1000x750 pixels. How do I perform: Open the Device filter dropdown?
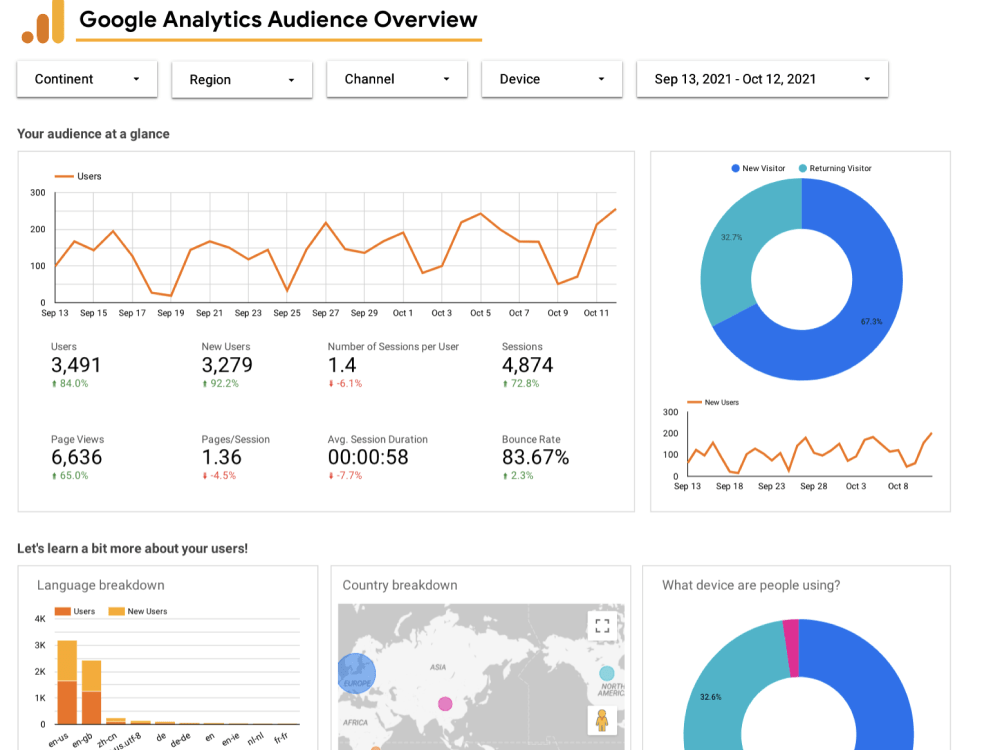(x=552, y=79)
